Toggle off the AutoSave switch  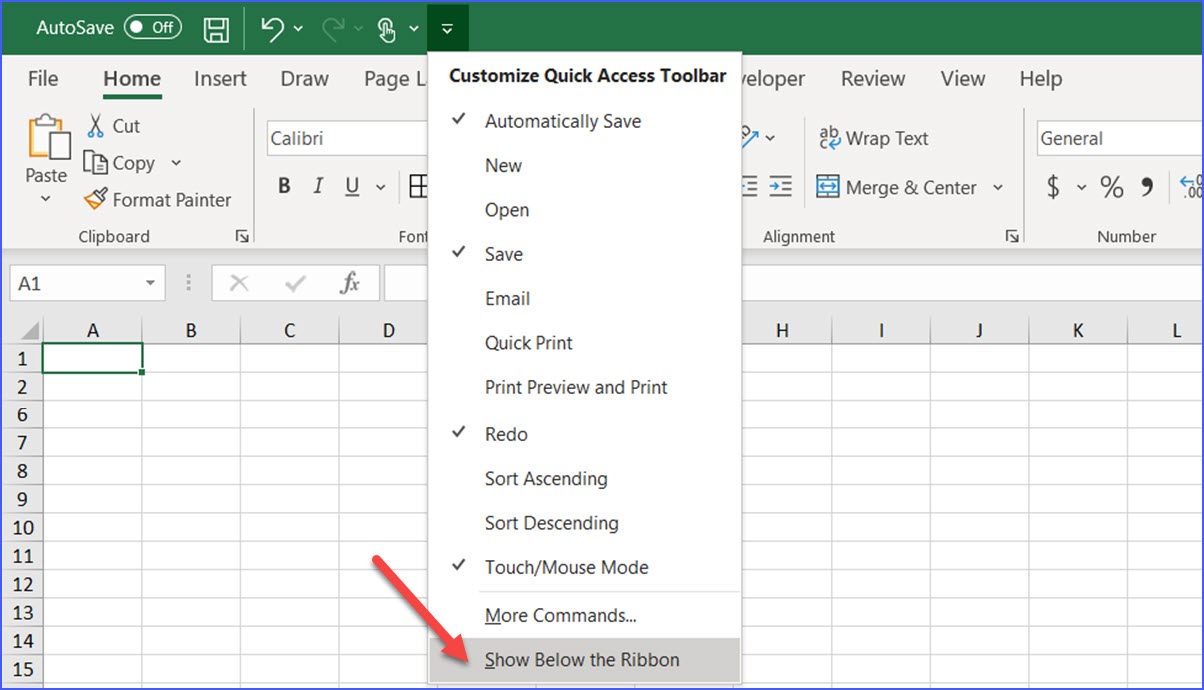pyautogui.click(x=151, y=28)
